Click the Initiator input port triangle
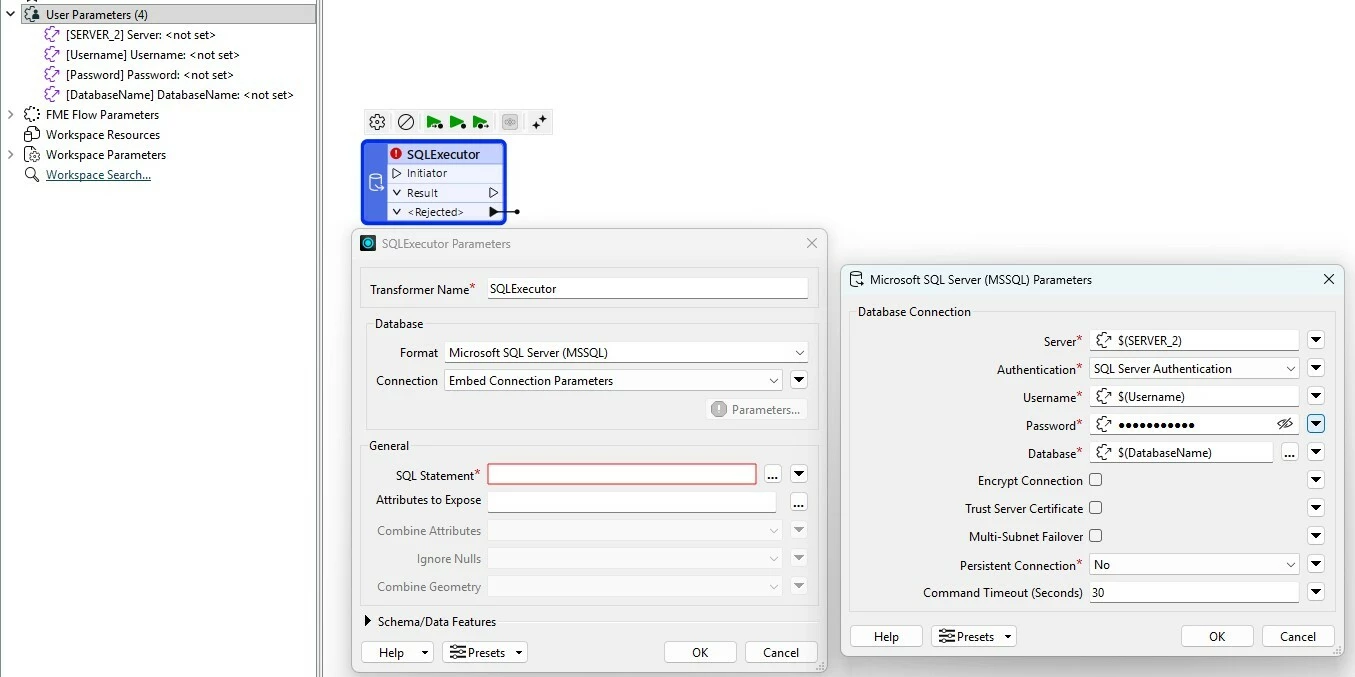Image resolution: width=1355 pixels, height=677 pixels. point(397,173)
